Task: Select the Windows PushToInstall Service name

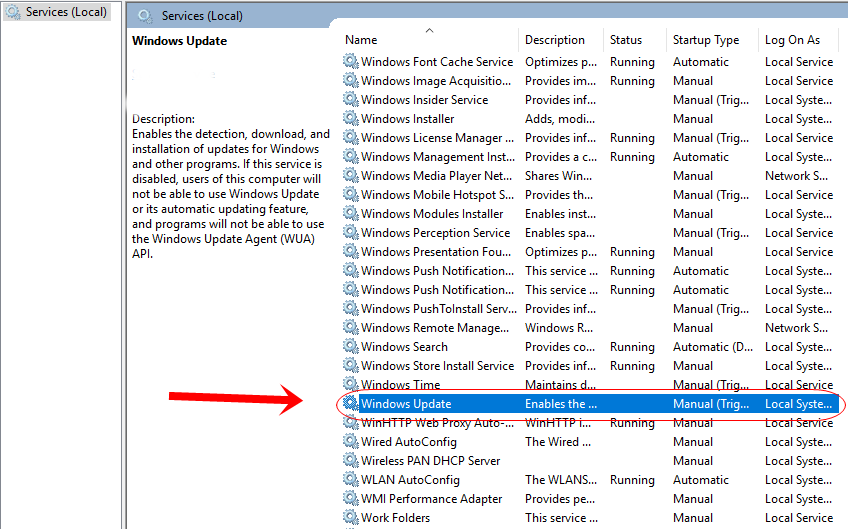Action: 439,309
